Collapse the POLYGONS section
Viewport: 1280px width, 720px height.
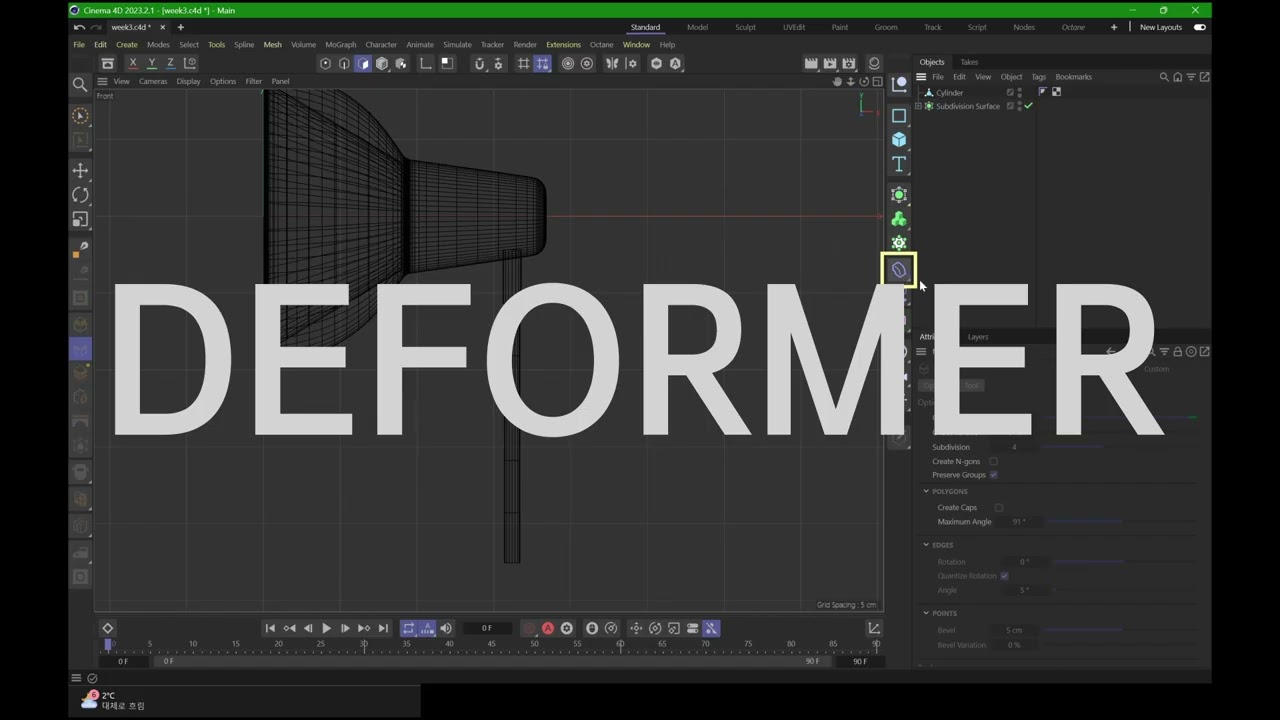(926, 492)
